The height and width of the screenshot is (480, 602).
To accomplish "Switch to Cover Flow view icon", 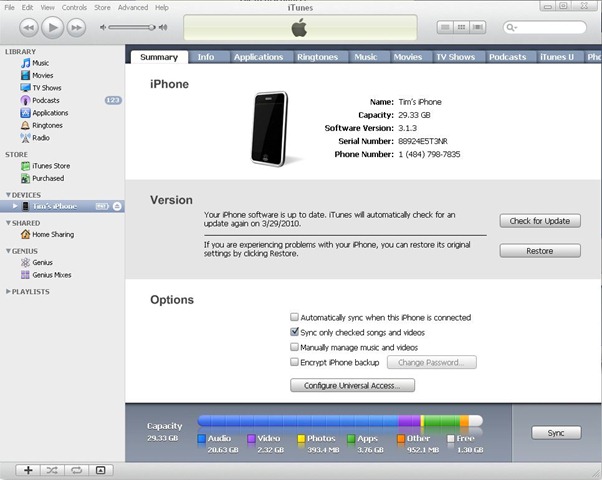I will pyautogui.click(x=478, y=27).
